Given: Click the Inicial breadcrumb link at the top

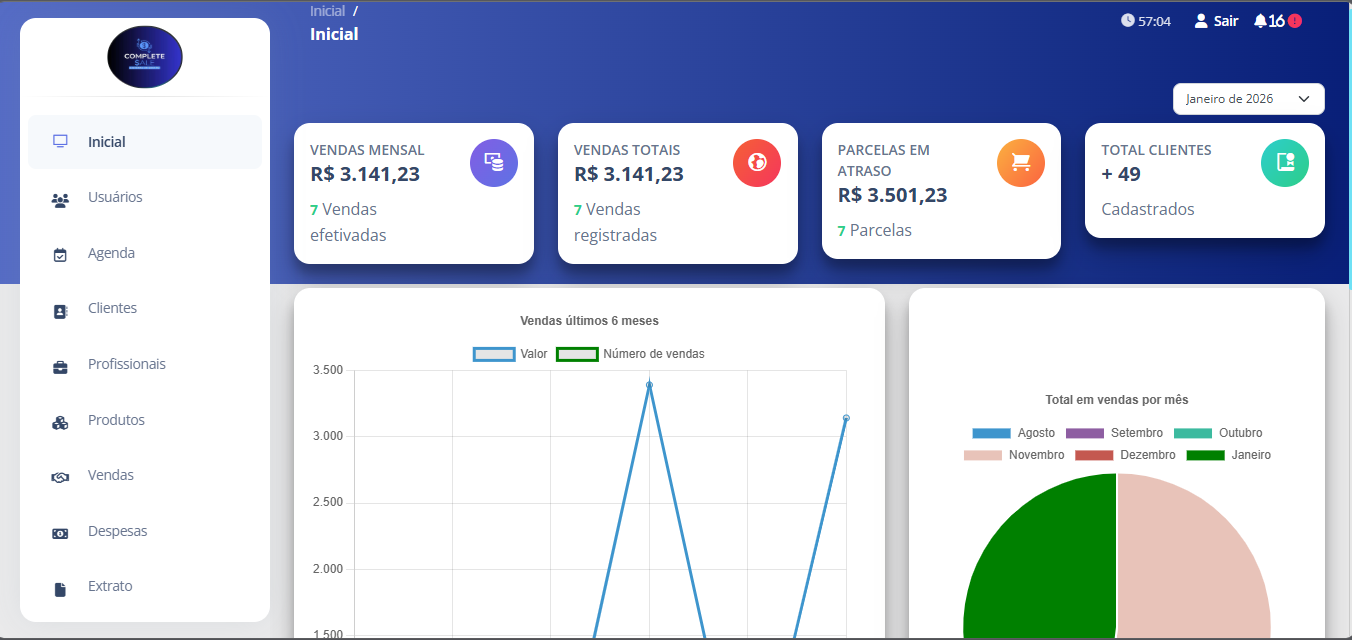Looking at the screenshot, I should click(x=327, y=10).
